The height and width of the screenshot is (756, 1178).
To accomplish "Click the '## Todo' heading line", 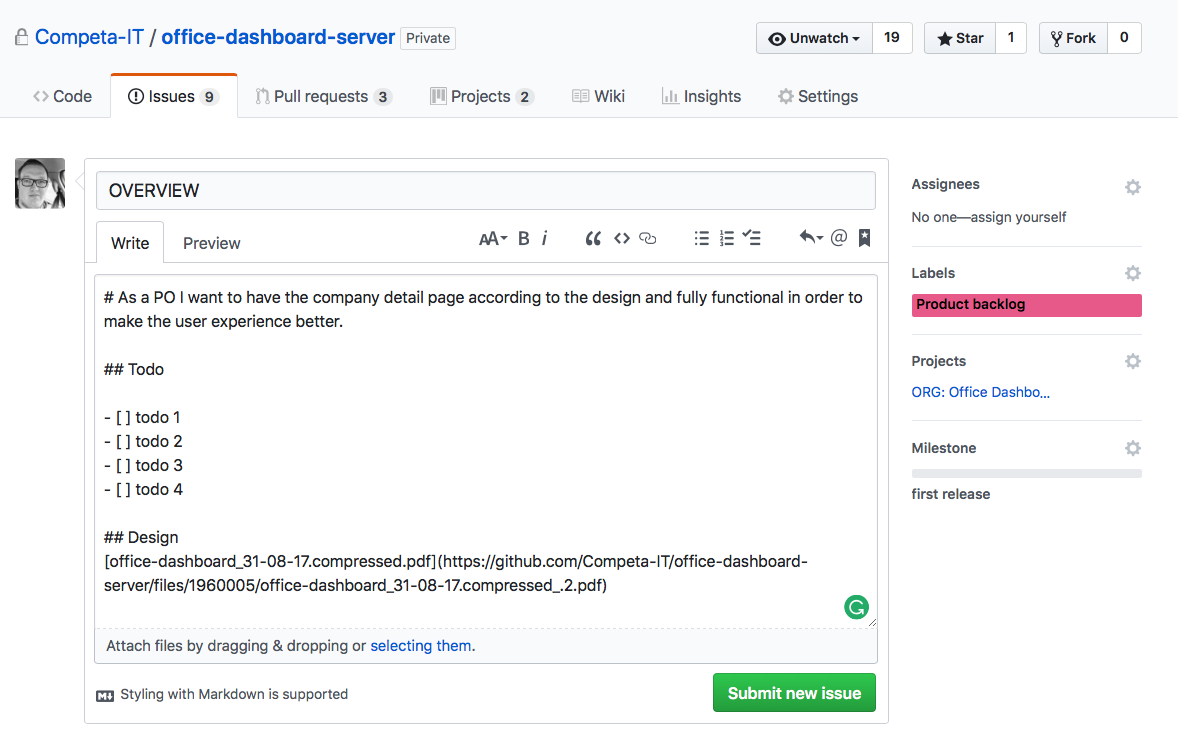I will point(134,369).
